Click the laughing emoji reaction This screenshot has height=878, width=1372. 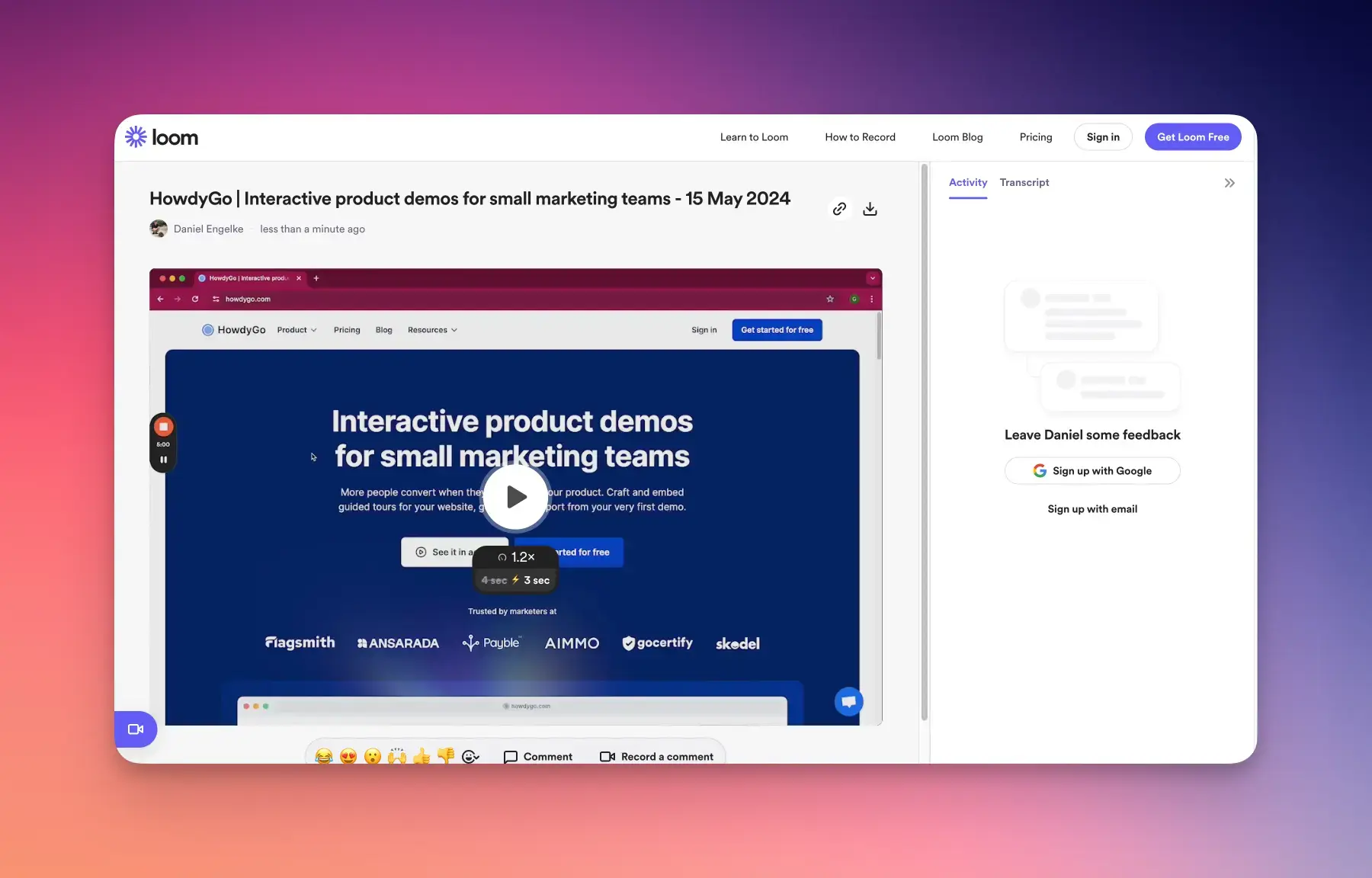(324, 756)
